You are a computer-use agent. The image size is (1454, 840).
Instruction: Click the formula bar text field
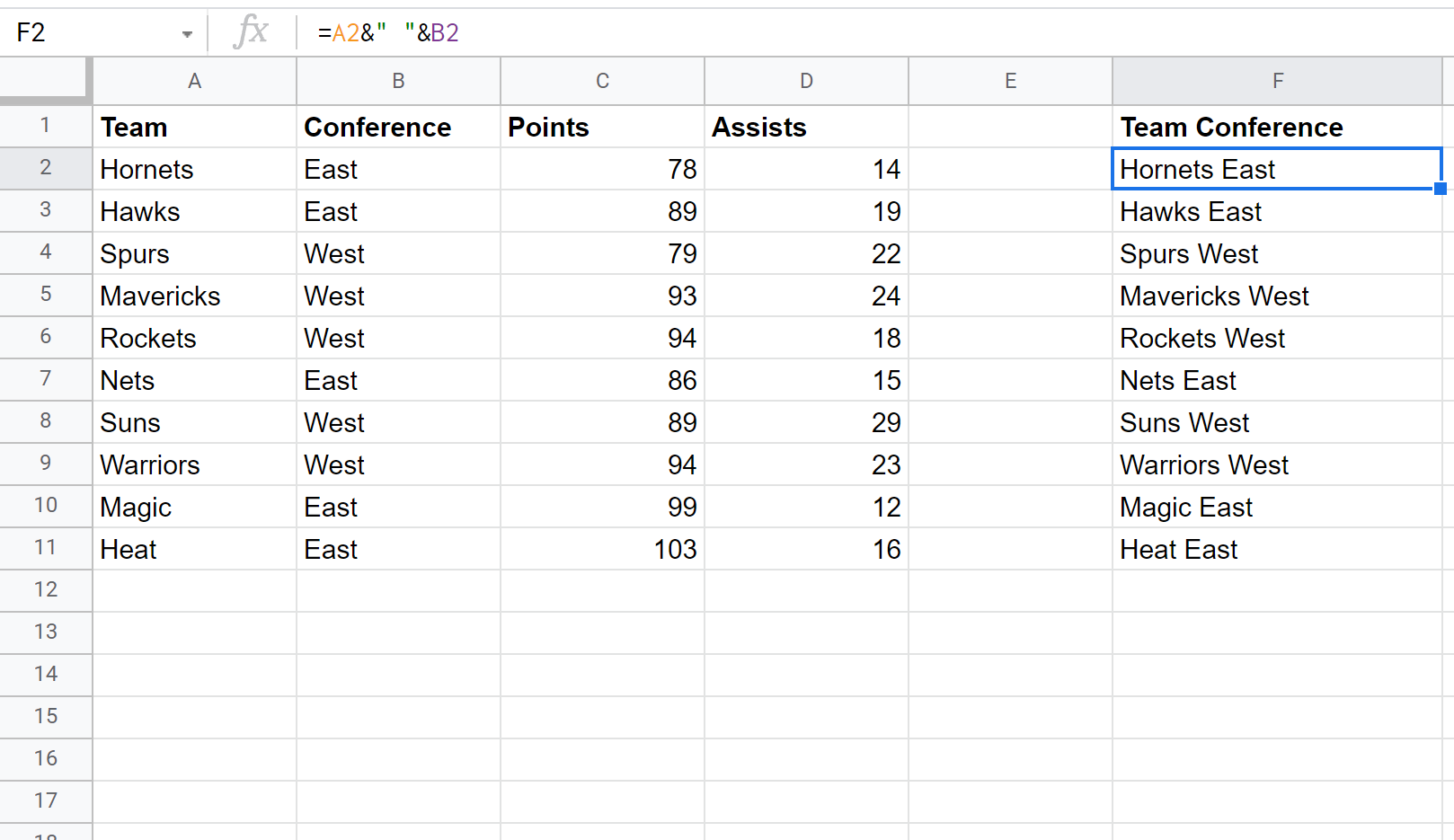(x=809, y=33)
